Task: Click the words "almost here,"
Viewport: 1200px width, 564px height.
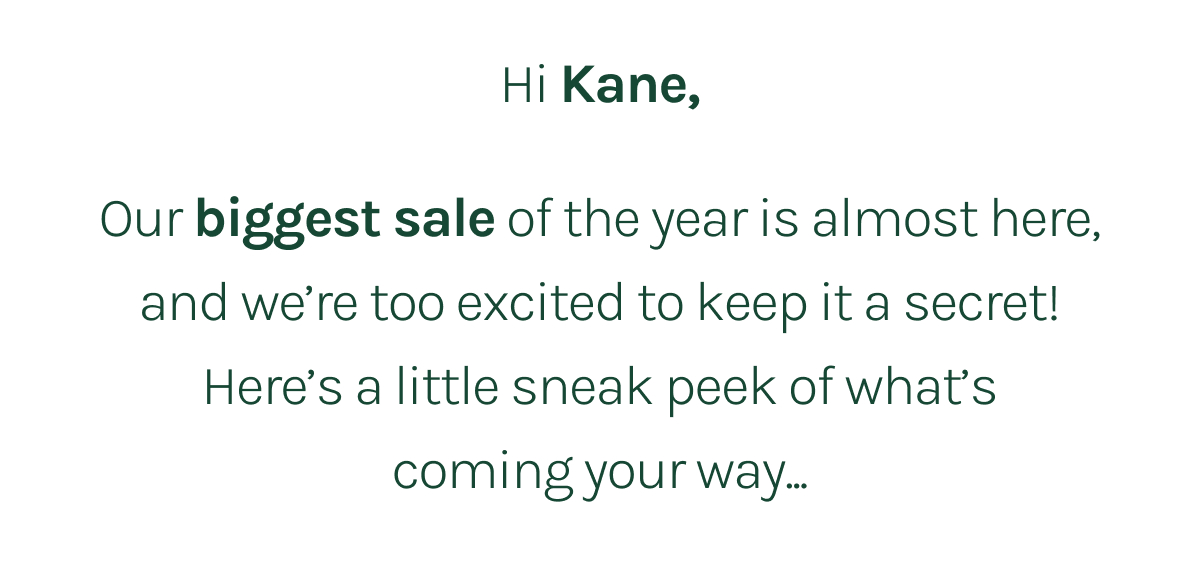Action: pos(956,221)
